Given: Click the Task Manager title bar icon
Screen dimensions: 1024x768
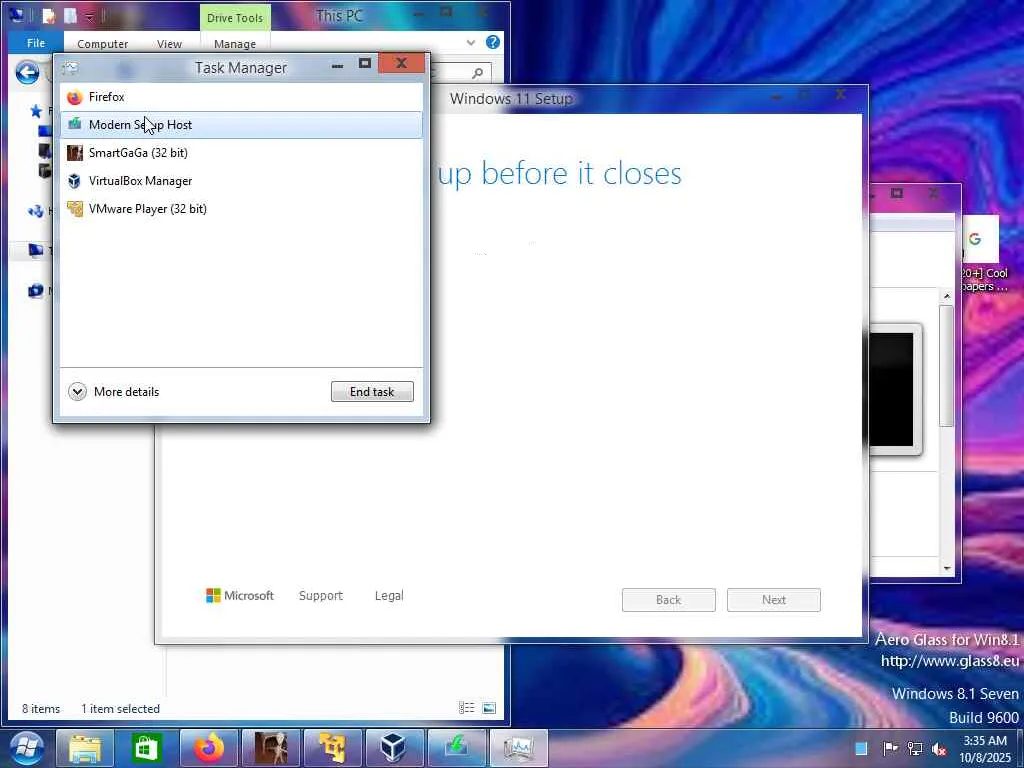Looking at the screenshot, I should pyautogui.click(x=70, y=67).
